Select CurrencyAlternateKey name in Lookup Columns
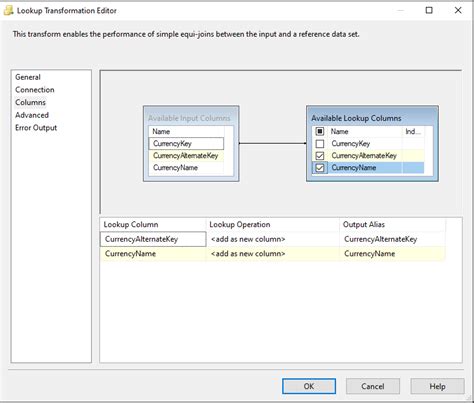The height and width of the screenshot is (403, 474). [364, 156]
